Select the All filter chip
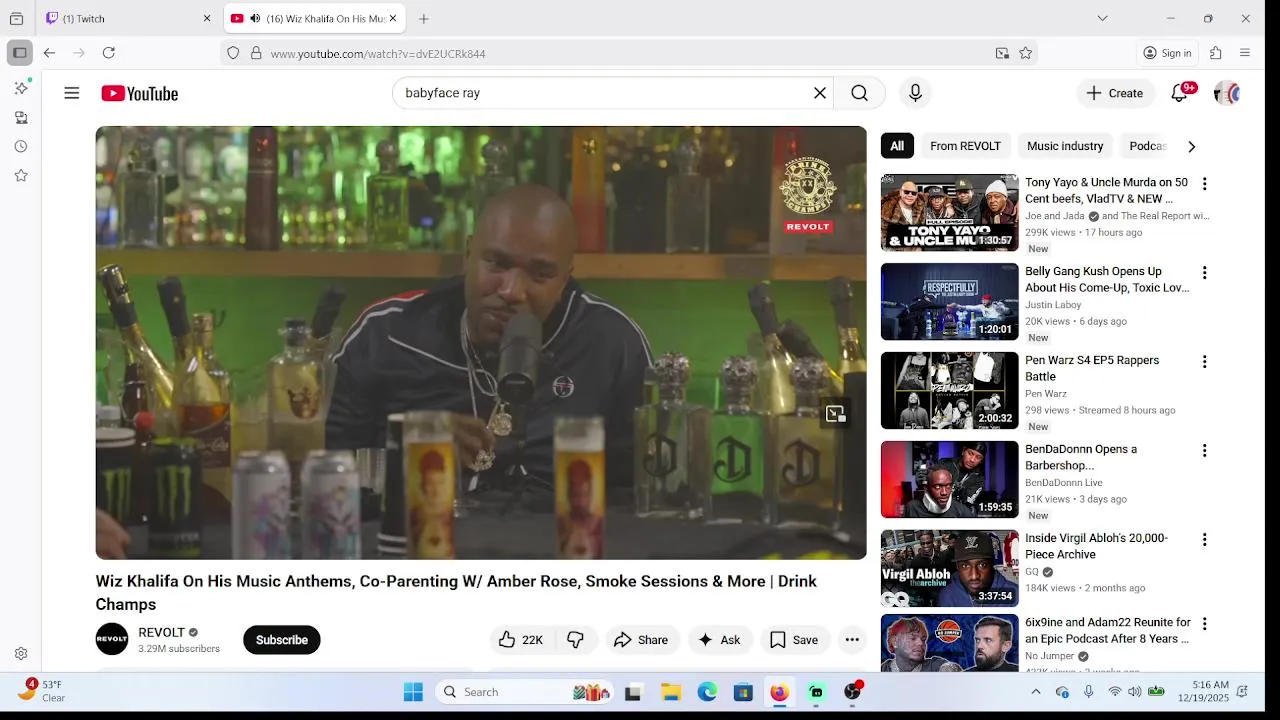 pyautogui.click(x=897, y=146)
